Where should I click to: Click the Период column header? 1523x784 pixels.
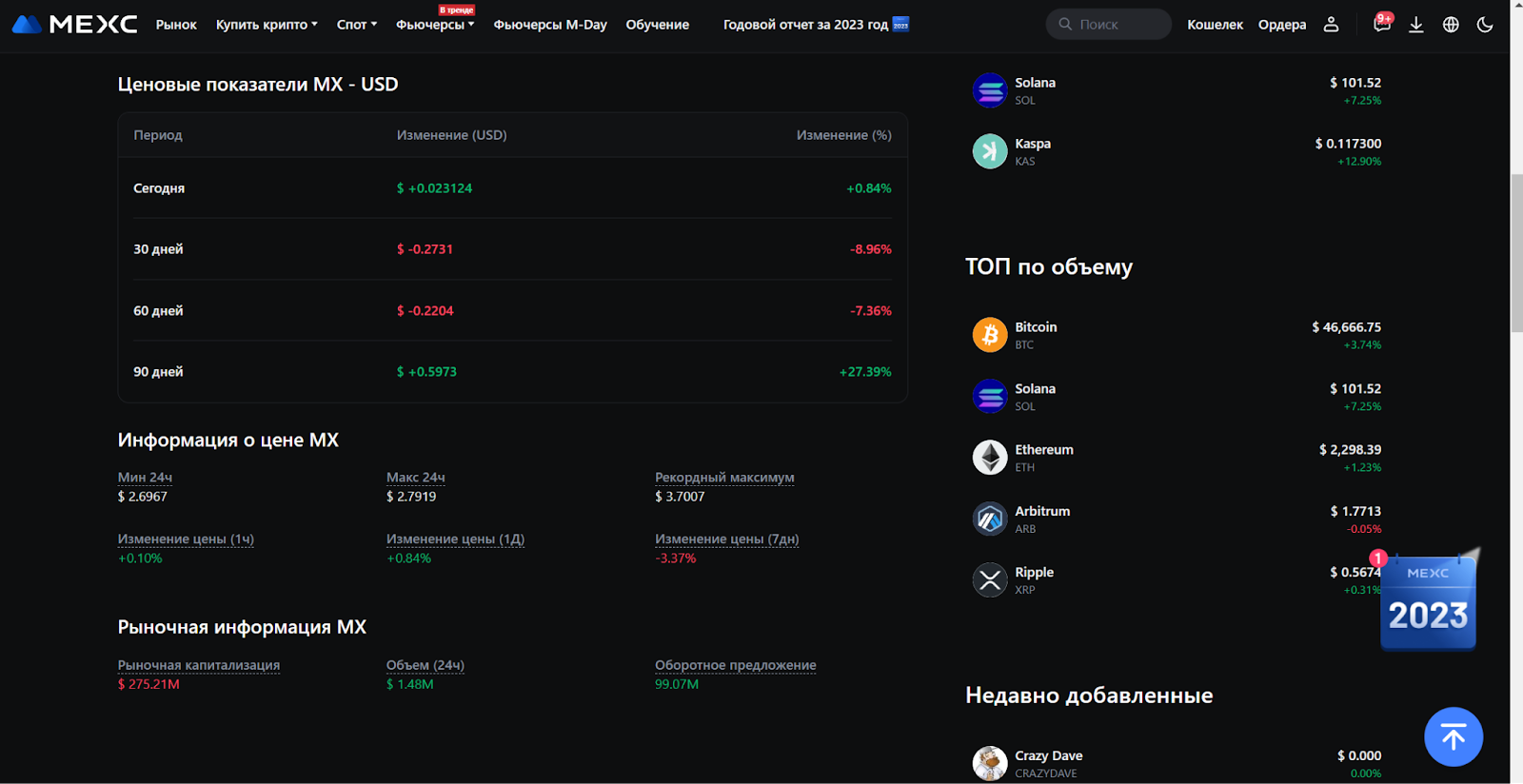tap(158, 135)
